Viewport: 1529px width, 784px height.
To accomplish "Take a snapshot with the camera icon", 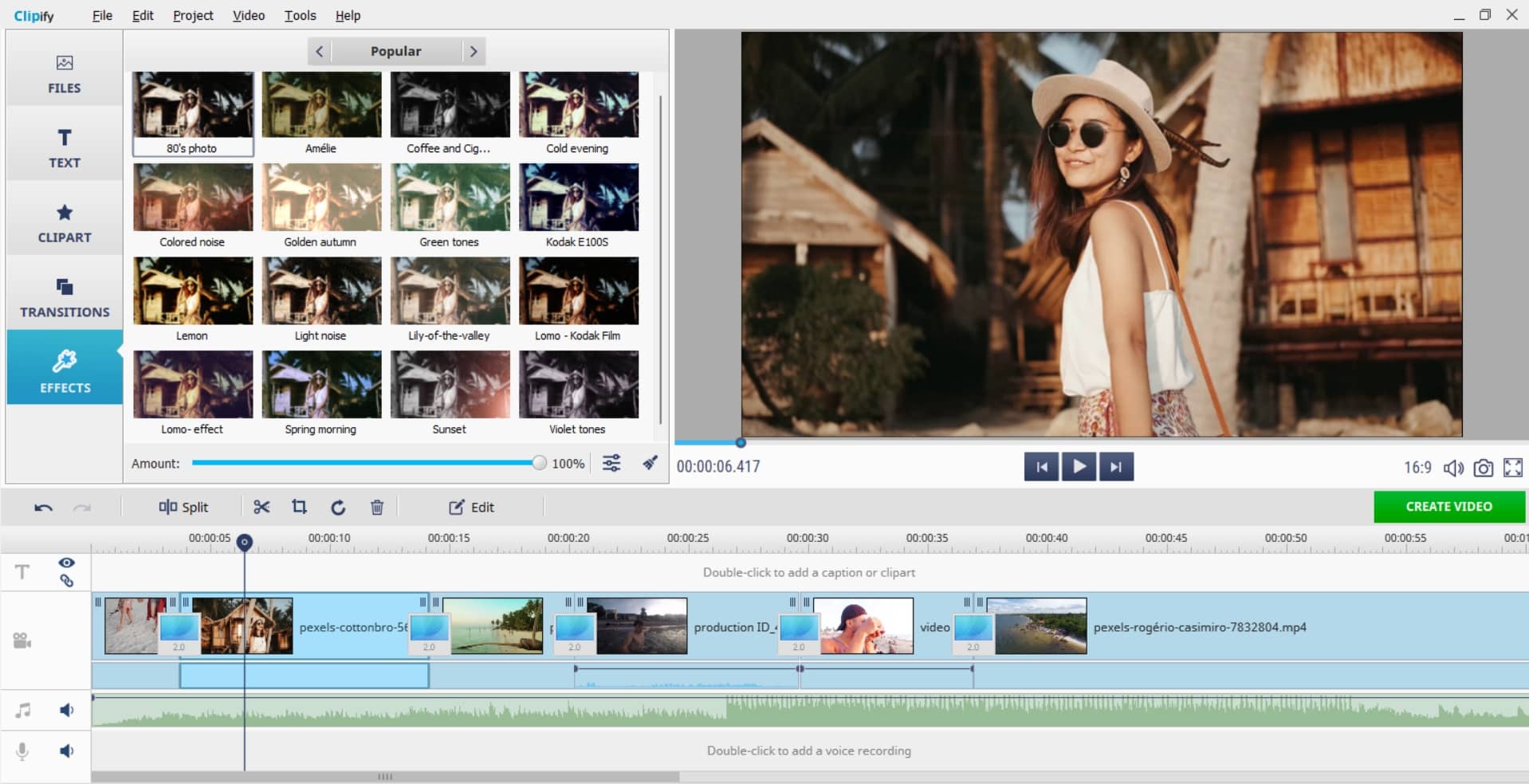I will 1483,468.
